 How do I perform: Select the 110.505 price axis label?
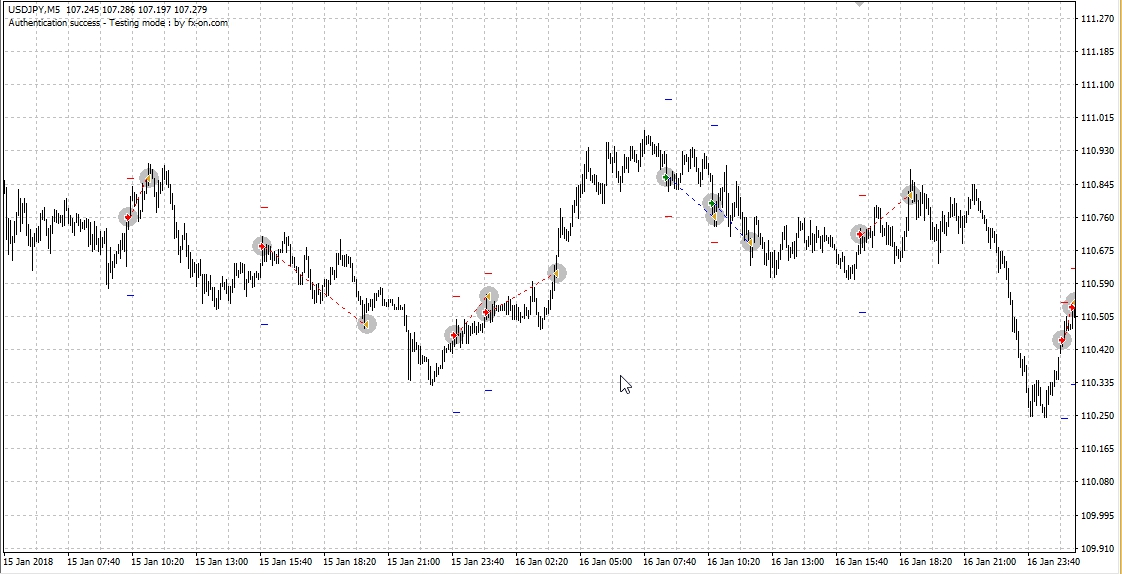coord(1098,316)
